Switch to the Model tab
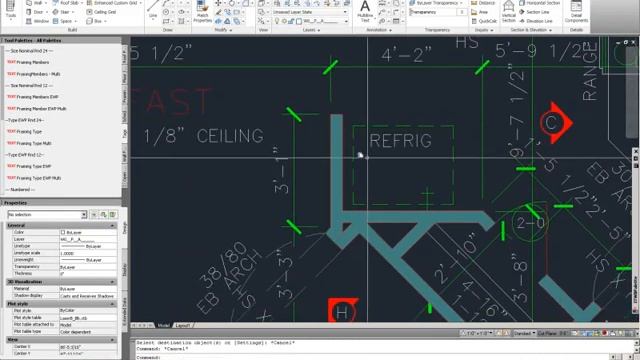This screenshot has width=640, height=360. [163, 325]
